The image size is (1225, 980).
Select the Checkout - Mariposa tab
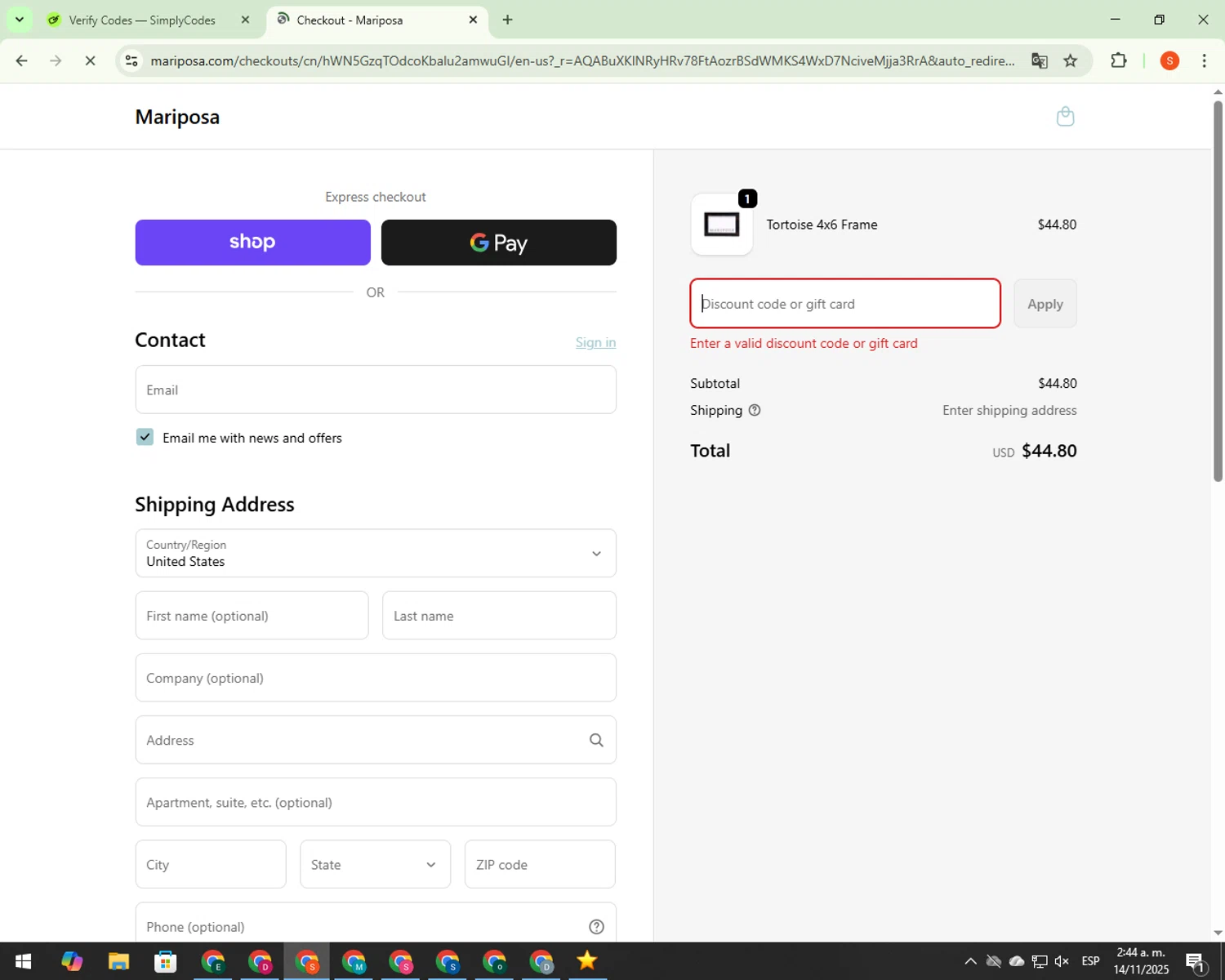(x=350, y=20)
